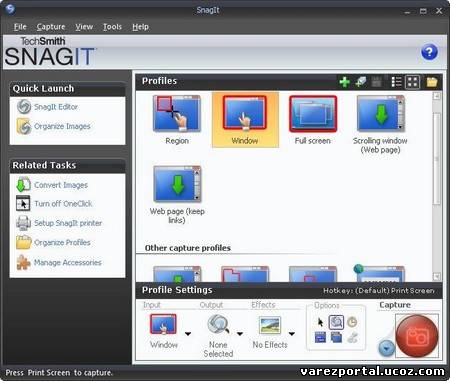The height and width of the screenshot is (381, 450).
Task: Pick the Web page (keep links) profile
Action: (x=177, y=195)
